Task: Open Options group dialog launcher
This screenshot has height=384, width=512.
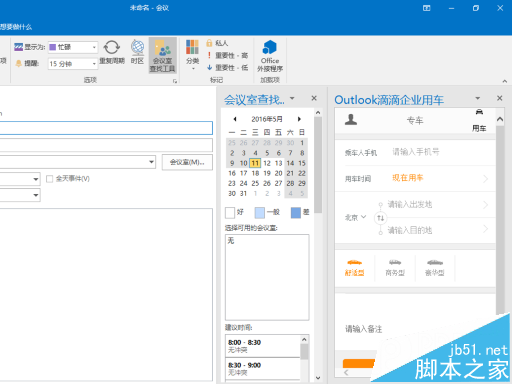Action: point(175,81)
